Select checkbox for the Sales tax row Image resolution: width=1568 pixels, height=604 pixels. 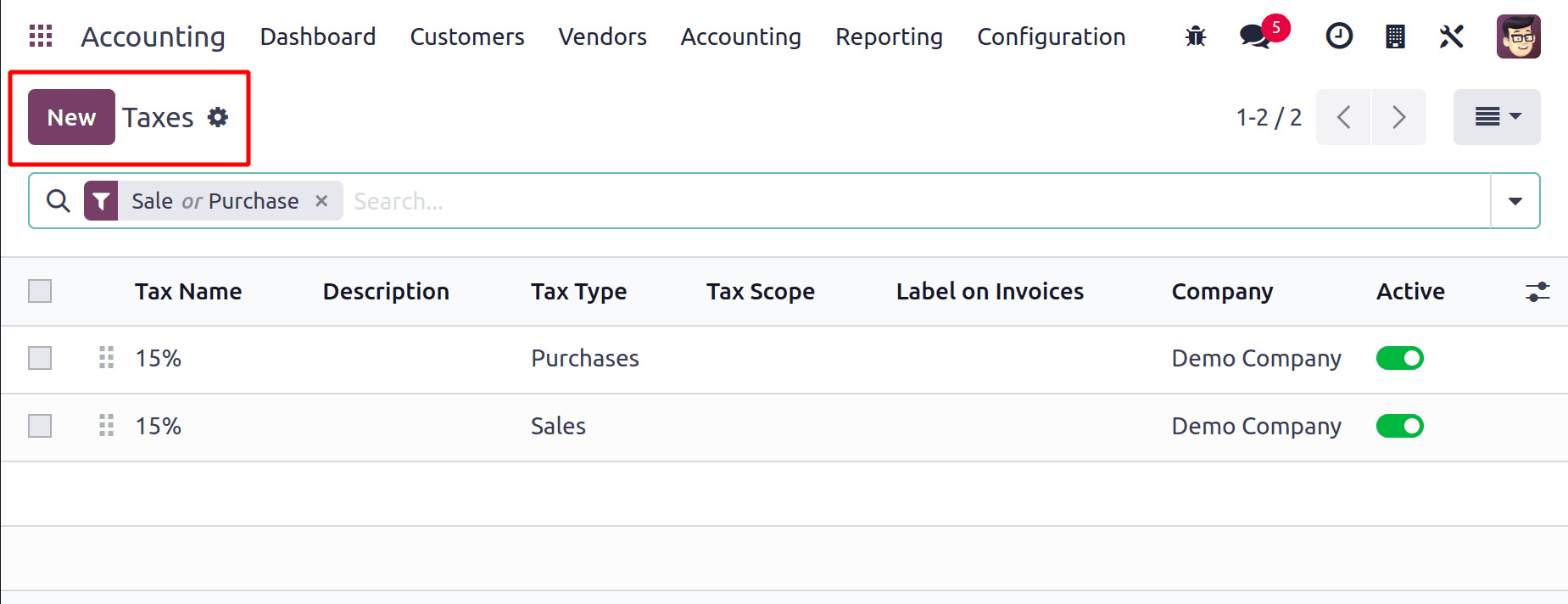40,426
